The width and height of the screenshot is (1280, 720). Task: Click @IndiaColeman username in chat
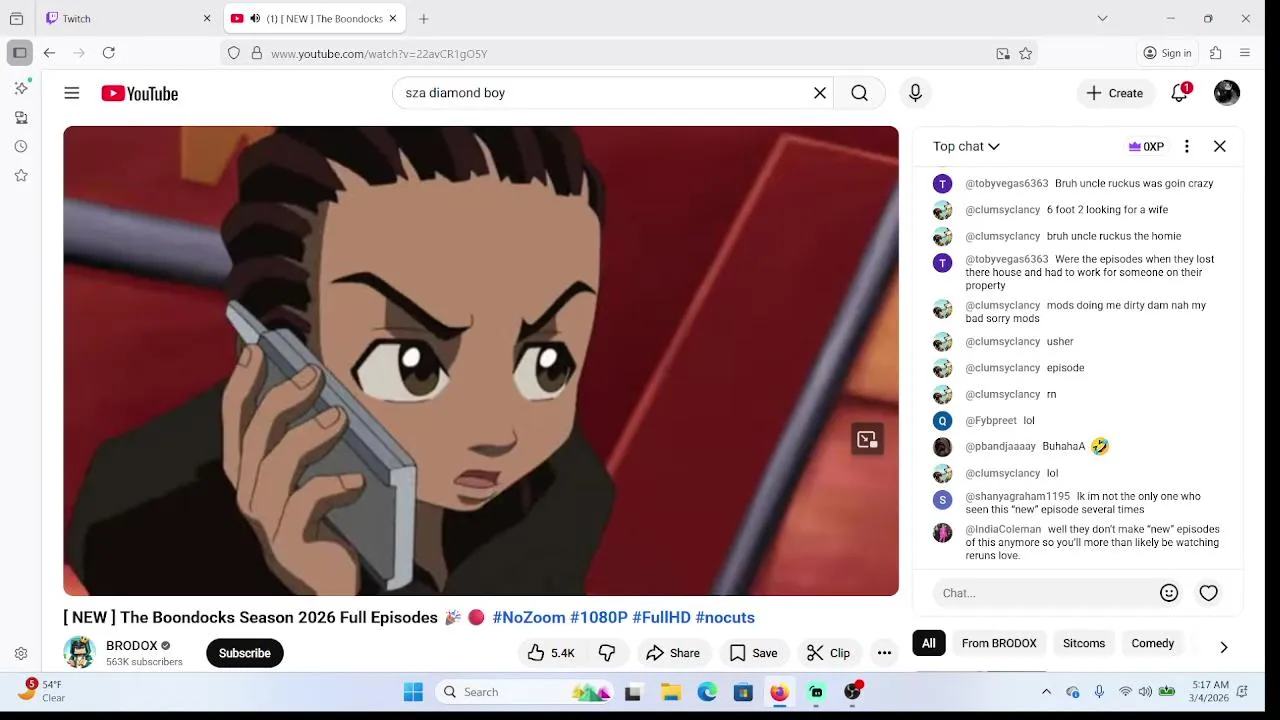point(1003,529)
